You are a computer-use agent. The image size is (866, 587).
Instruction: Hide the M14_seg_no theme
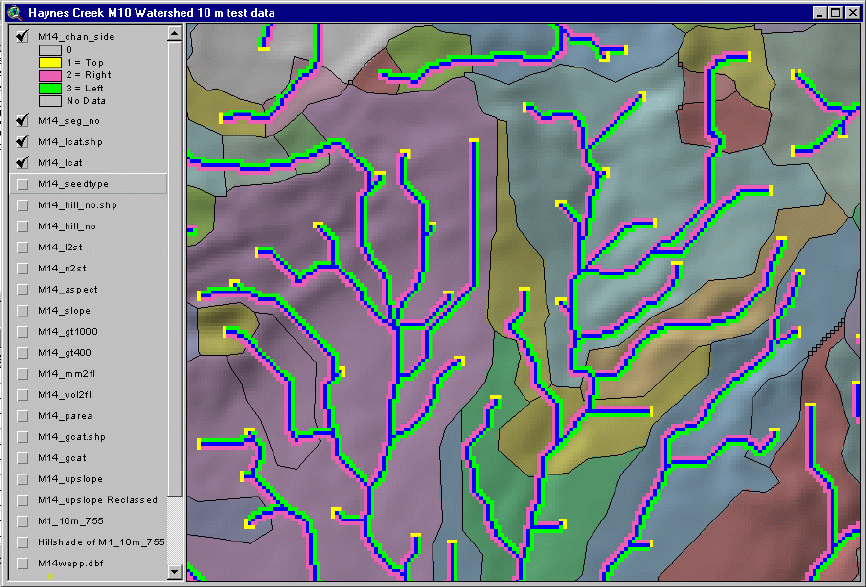tap(22, 120)
